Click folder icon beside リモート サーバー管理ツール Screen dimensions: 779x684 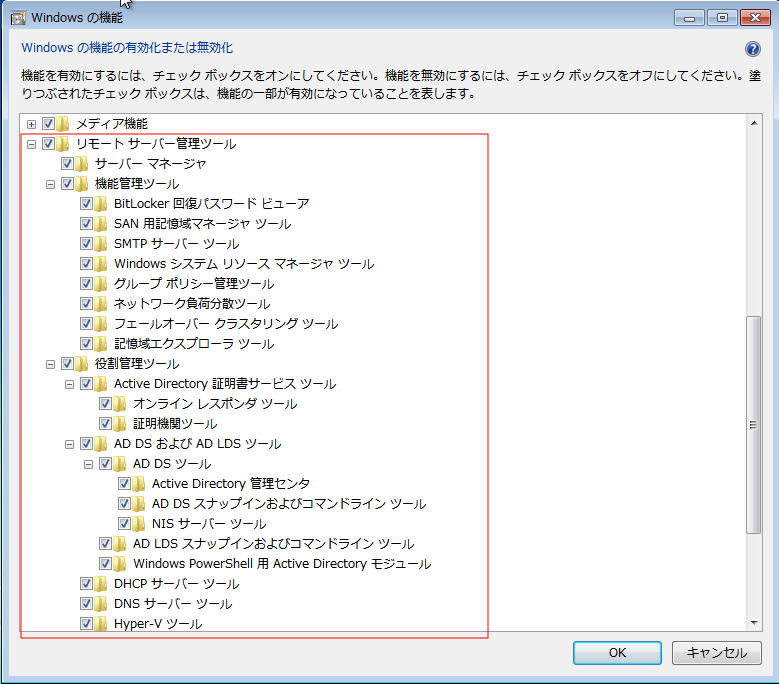click(x=63, y=144)
